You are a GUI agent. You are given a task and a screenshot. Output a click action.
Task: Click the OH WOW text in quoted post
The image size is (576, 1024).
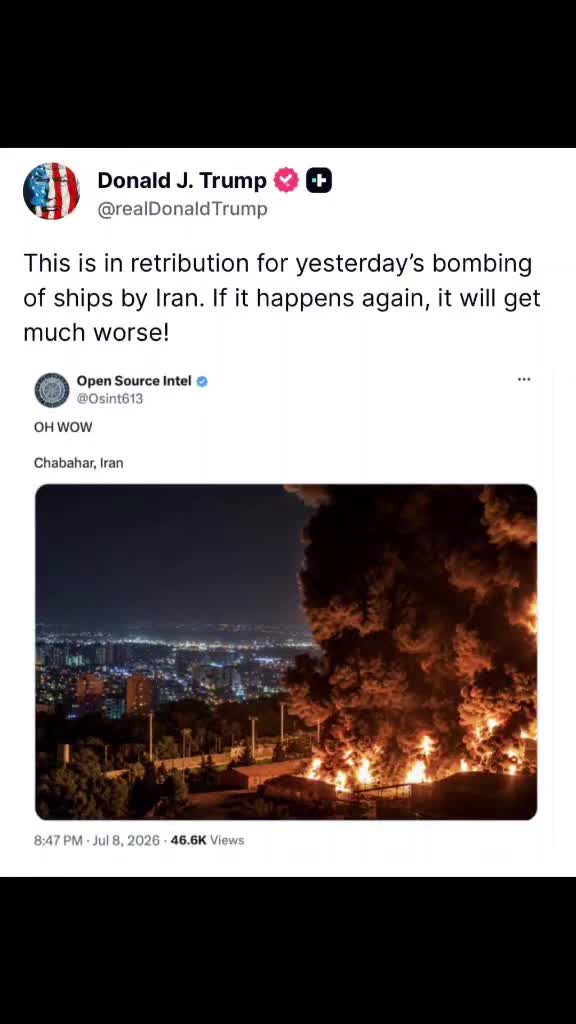(63, 428)
